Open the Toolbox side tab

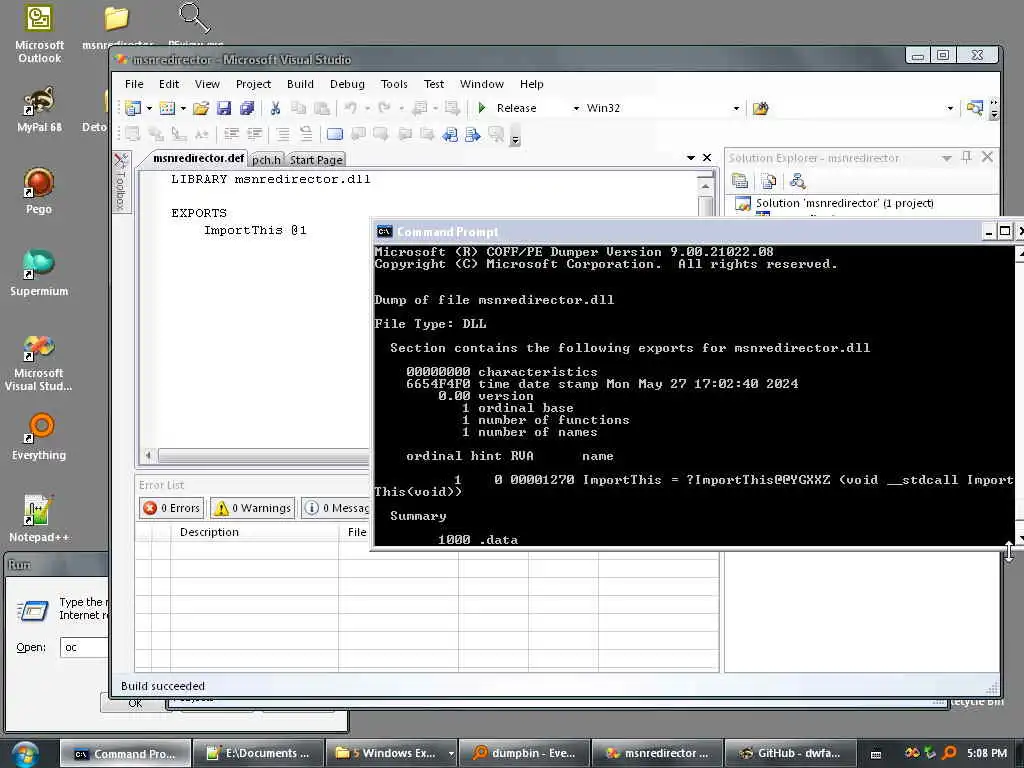click(x=120, y=182)
